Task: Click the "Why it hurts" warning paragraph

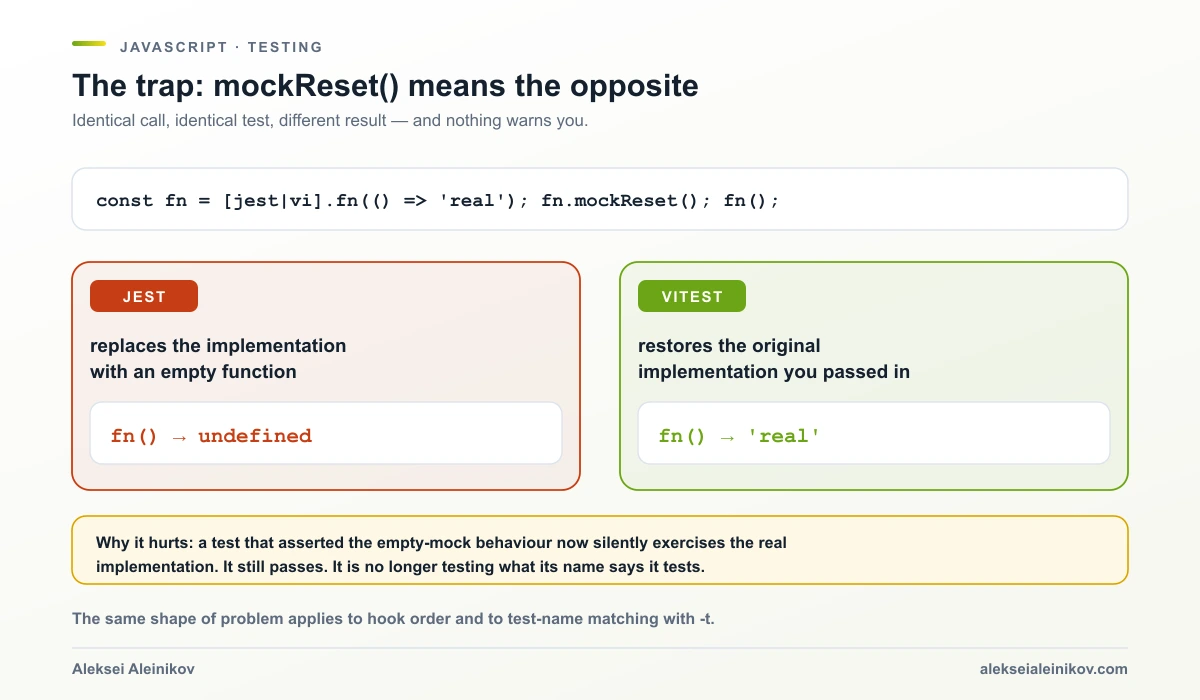Action: [441, 555]
